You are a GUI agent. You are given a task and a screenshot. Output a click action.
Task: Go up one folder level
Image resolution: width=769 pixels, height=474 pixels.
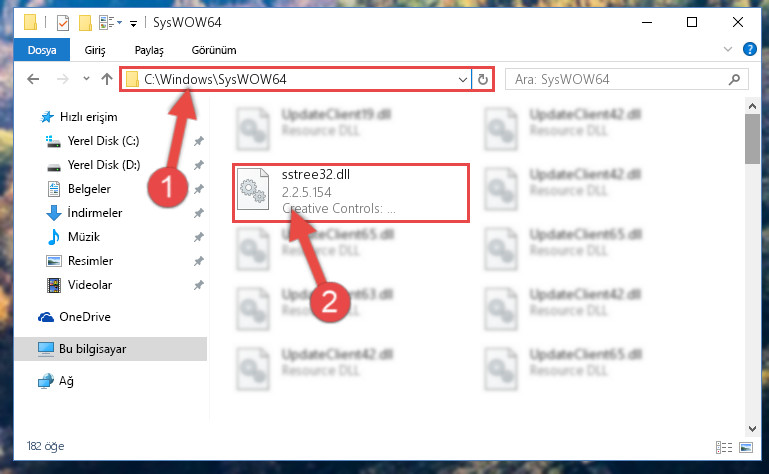click(x=107, y=79)
